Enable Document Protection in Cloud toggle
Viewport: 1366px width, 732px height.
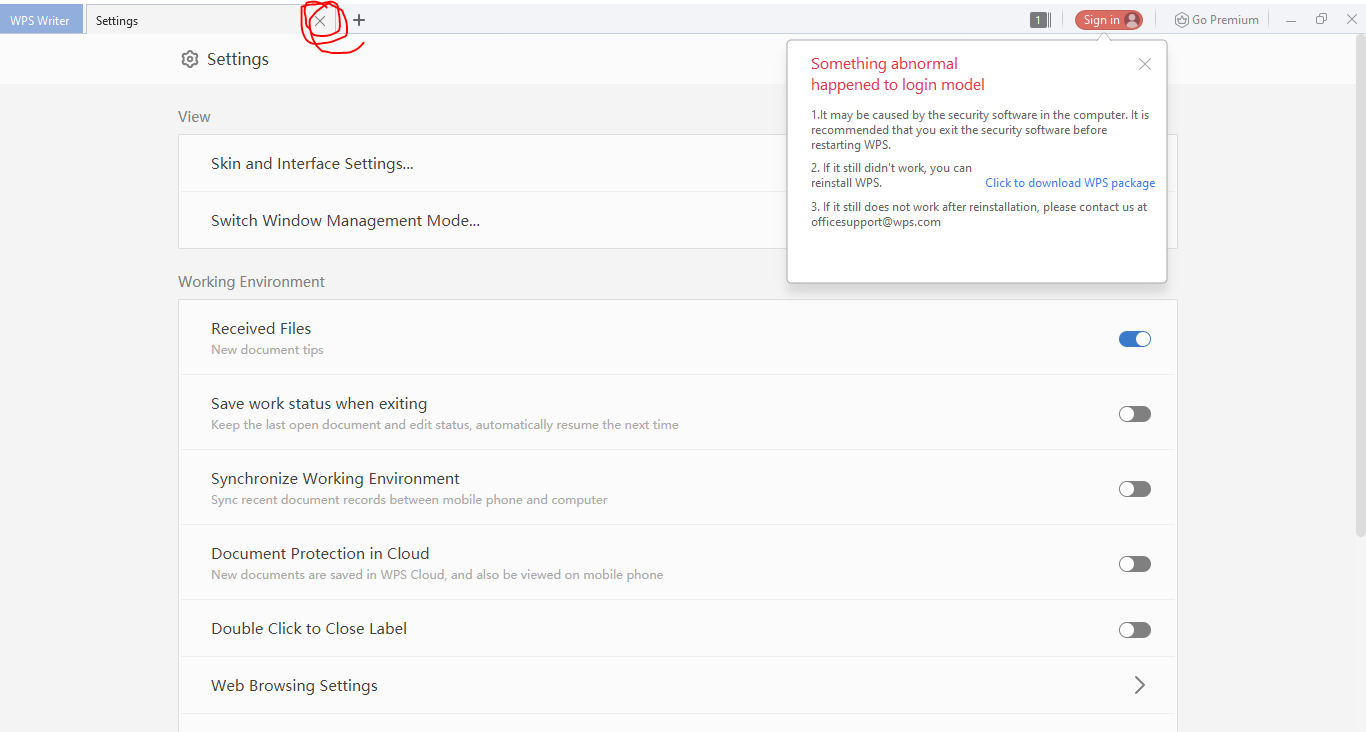(1135, 564)
